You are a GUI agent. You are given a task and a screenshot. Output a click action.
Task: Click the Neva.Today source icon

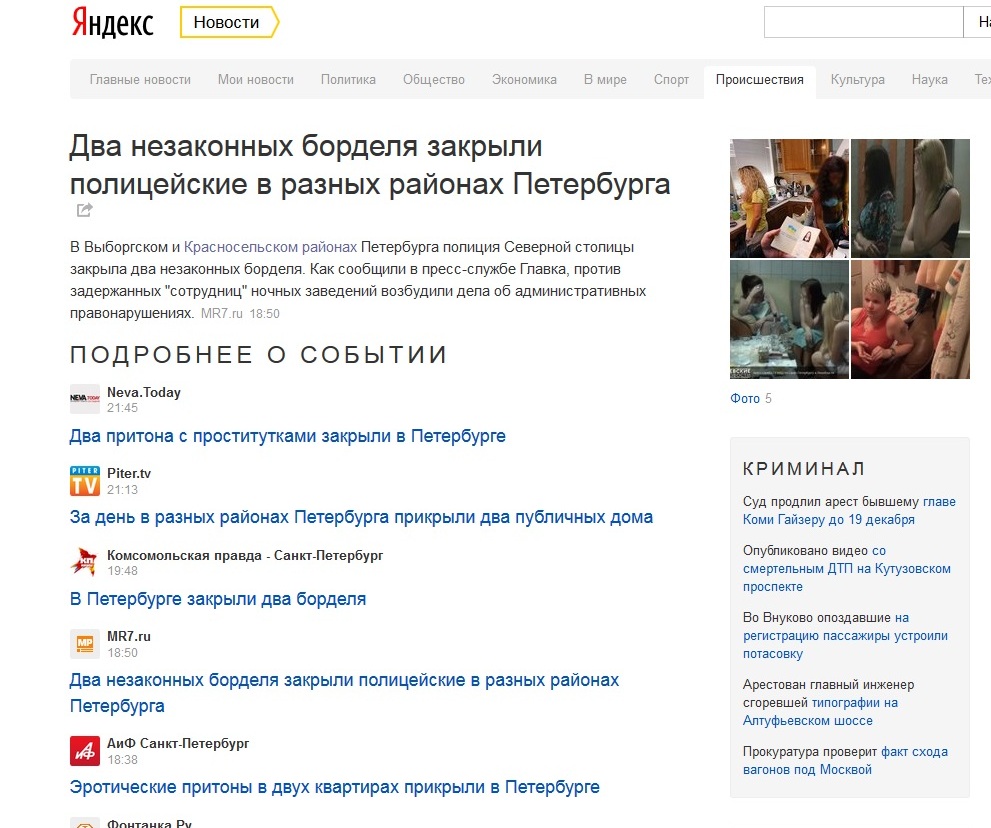click(85, 399)
